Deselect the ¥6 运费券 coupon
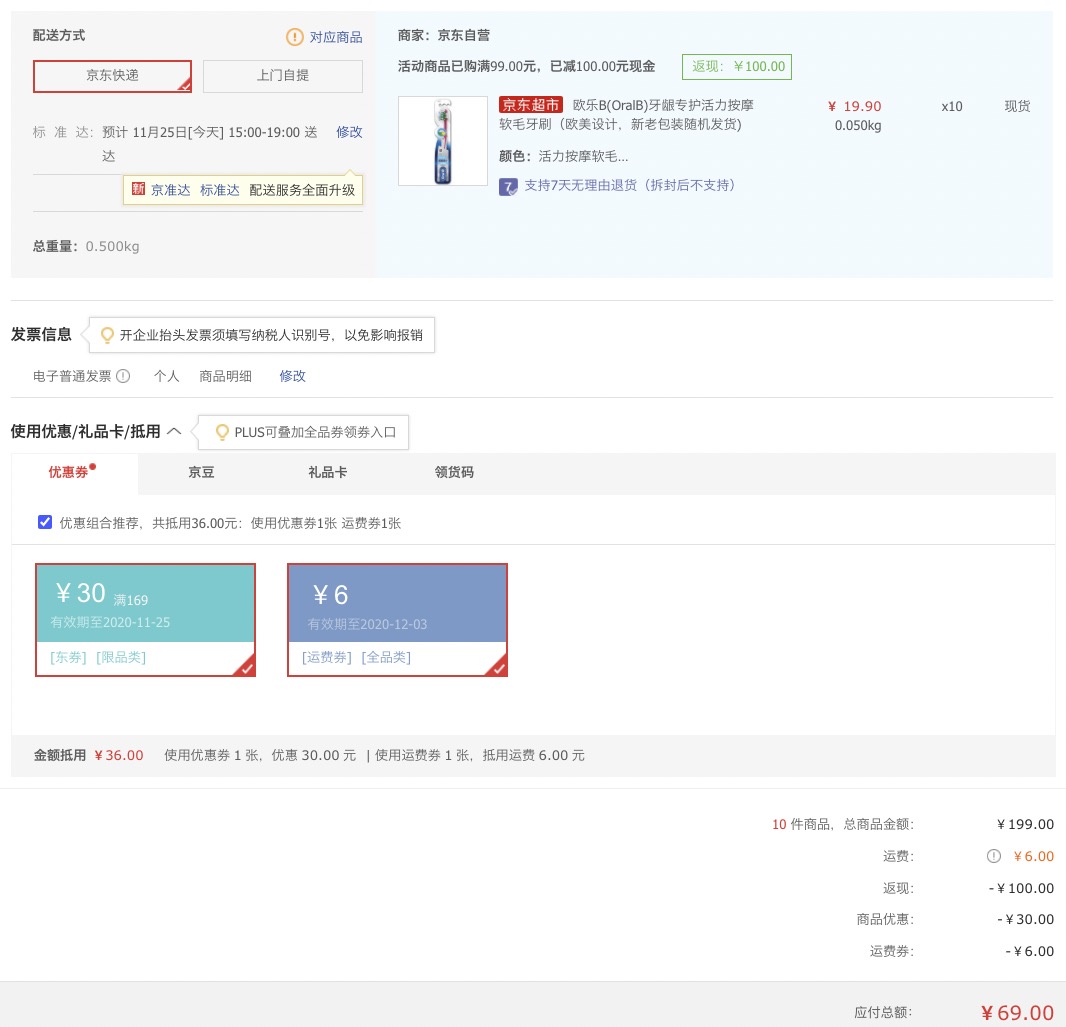1066x1027 pixels. click(x=398, y=620)
